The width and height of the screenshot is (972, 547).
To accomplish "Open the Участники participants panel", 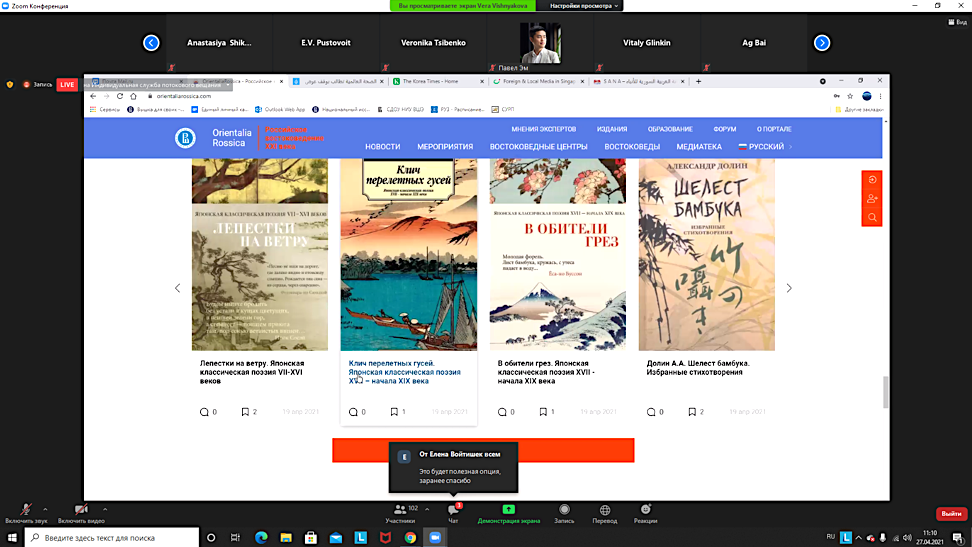I will 400,511.
